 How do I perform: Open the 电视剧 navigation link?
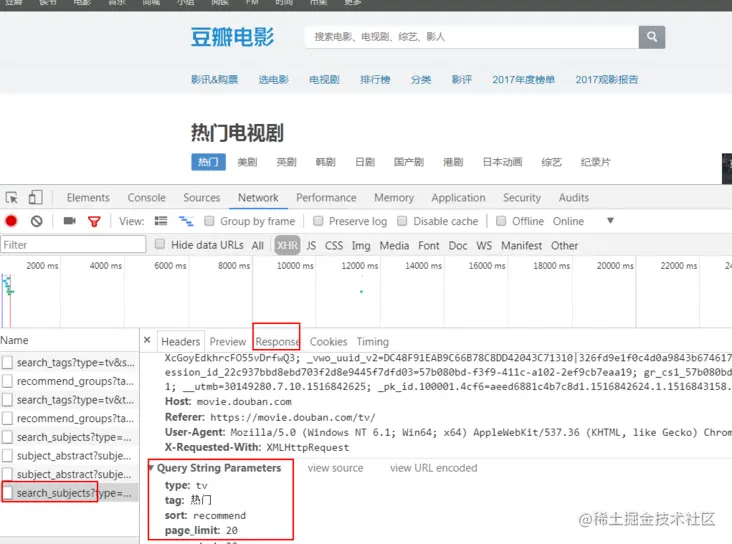[324, 79]
